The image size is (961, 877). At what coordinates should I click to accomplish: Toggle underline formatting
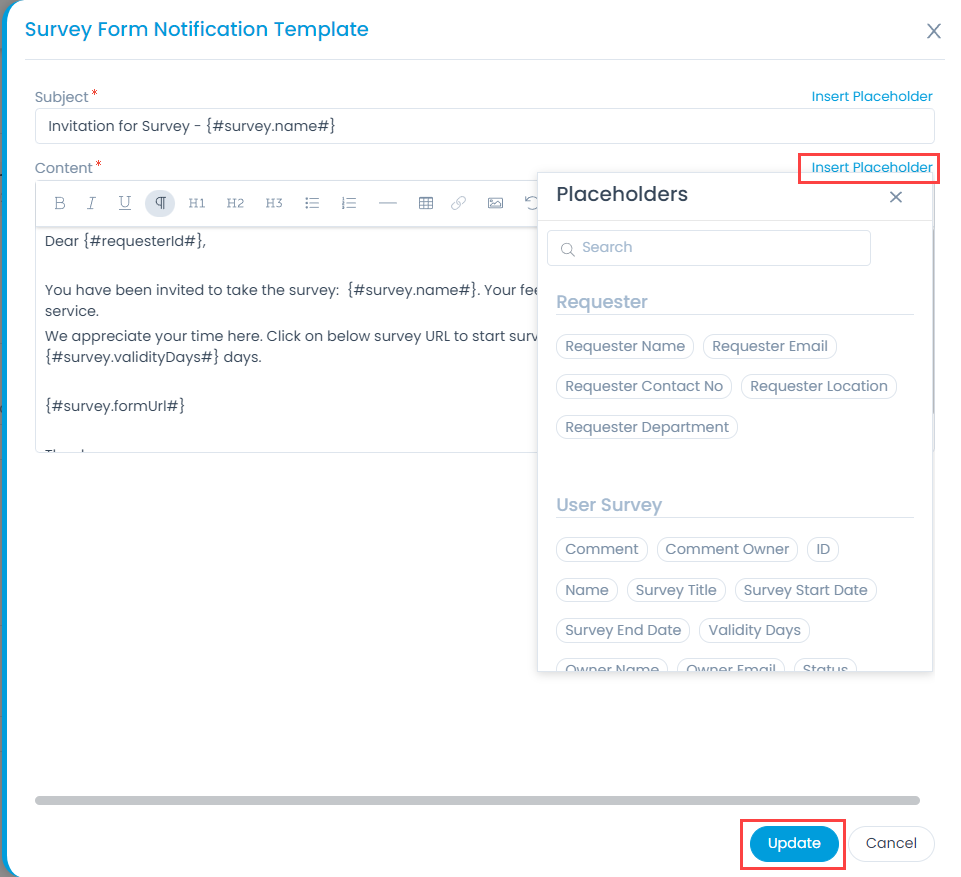124,203
